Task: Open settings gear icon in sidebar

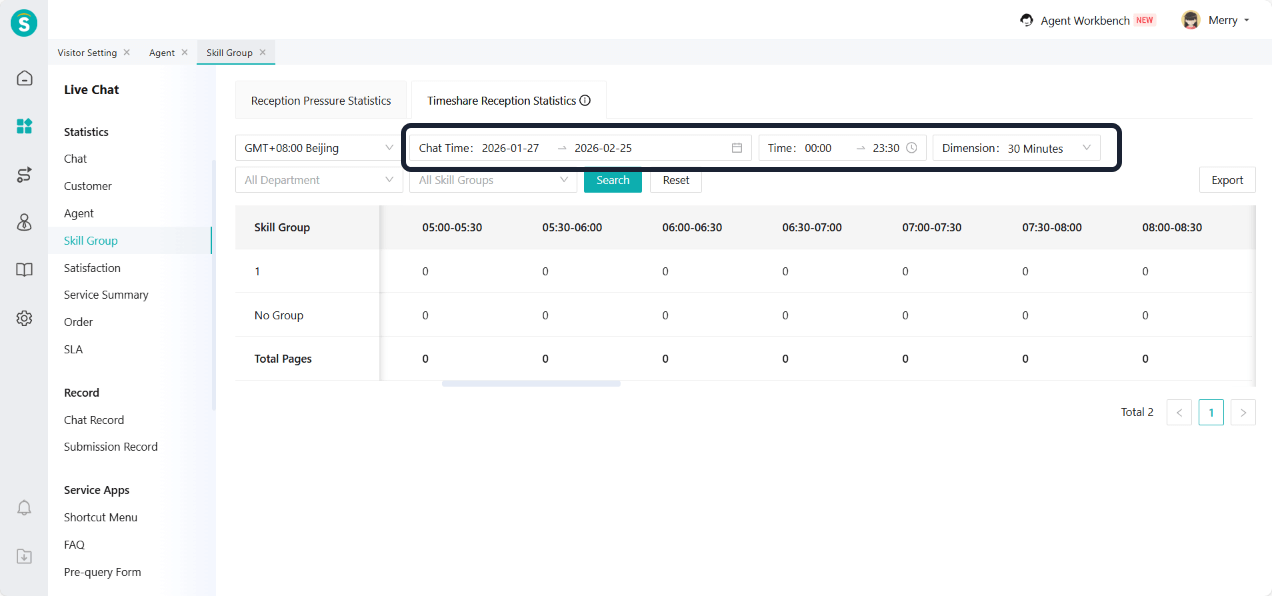Action: point(24,318)
